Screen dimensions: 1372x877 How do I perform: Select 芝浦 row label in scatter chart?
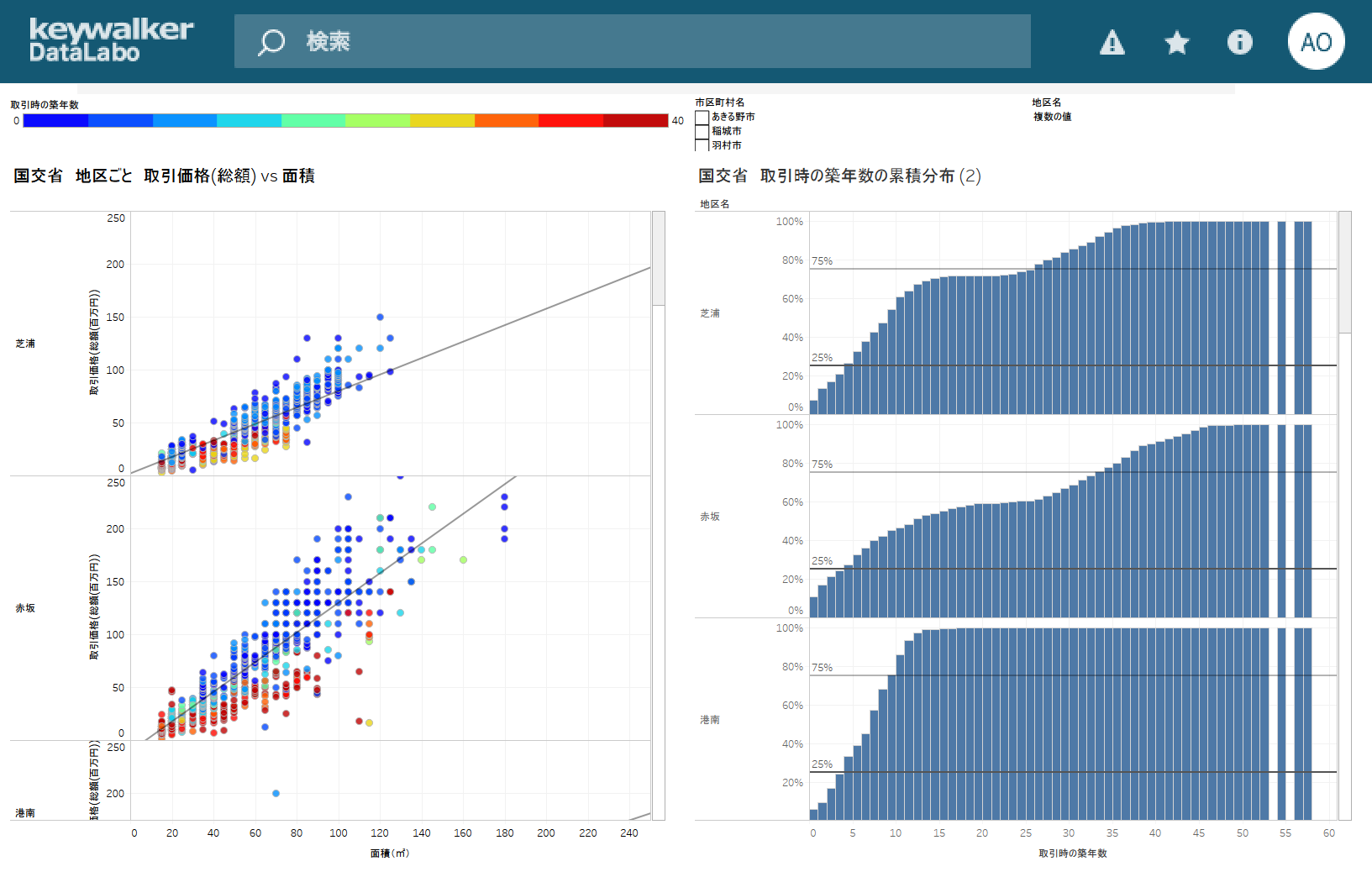click(25, 344)
